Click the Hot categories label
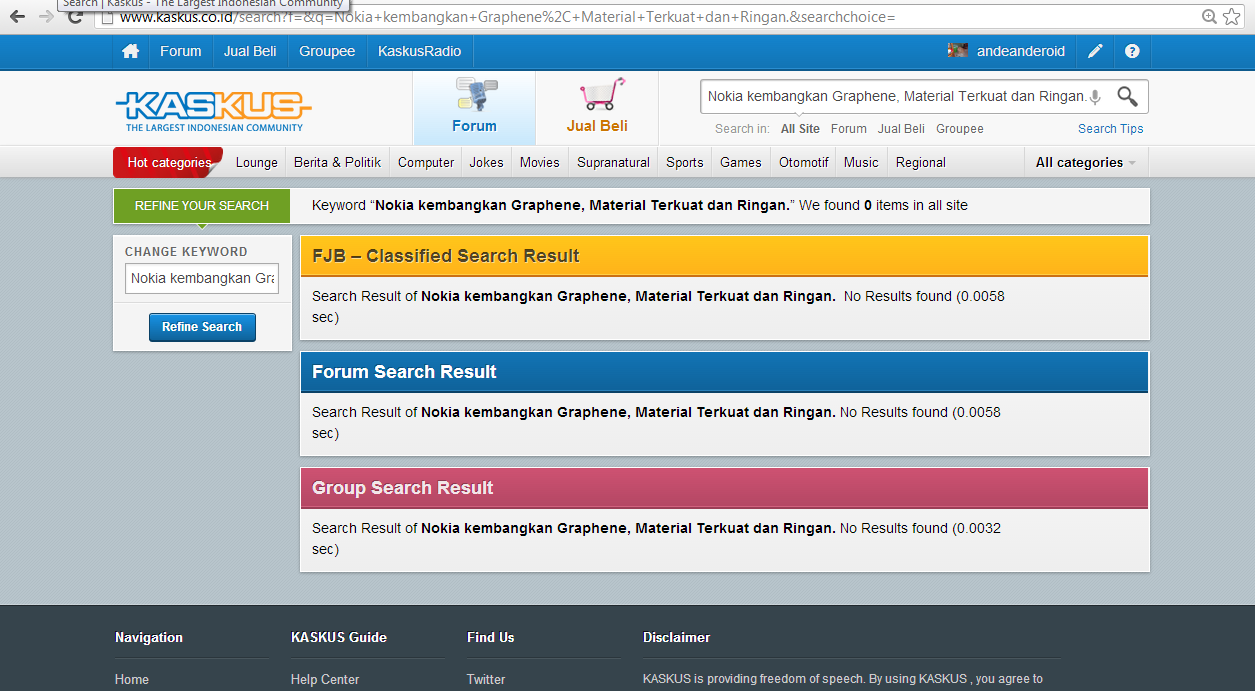Image resolution: width=1255 pixels, height=691 pixels. [x=169, y=162]
